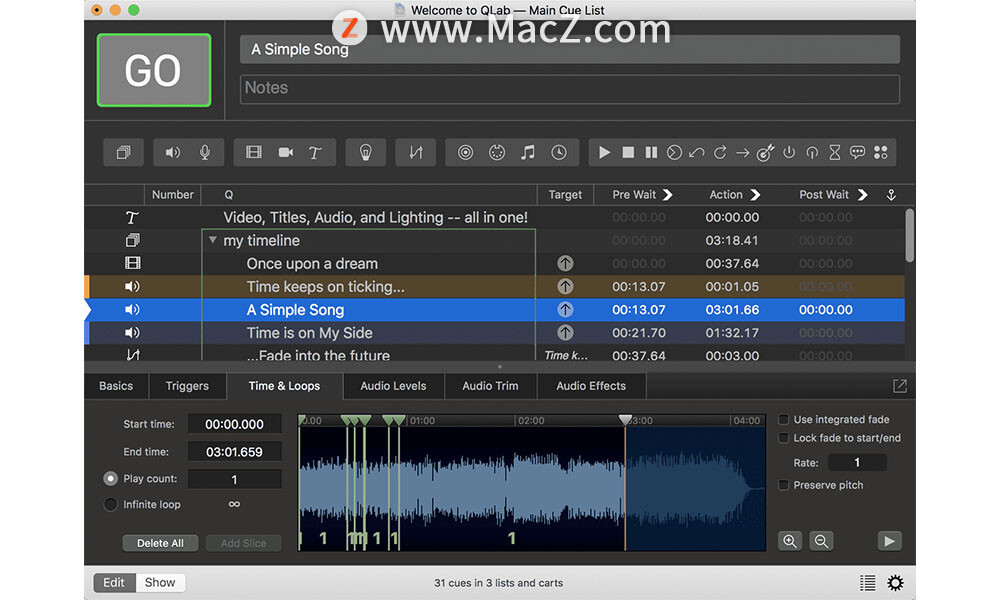
Task: Add a Memo cue with the speech bubble icon
Action: (858, 152)
